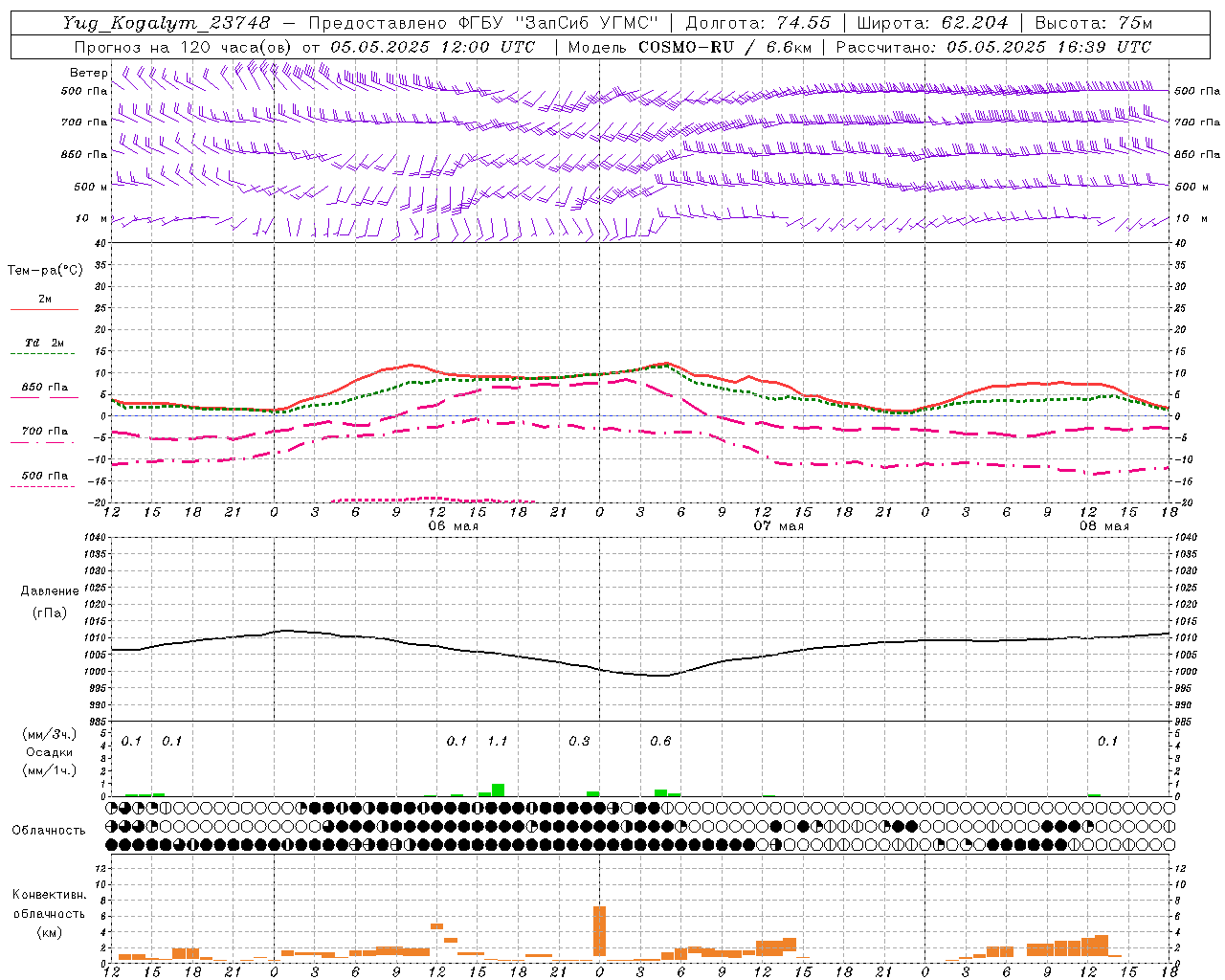Click the 850 гПа wind level label on left
The image size is (1225, 980).
(x=84, y=154)
